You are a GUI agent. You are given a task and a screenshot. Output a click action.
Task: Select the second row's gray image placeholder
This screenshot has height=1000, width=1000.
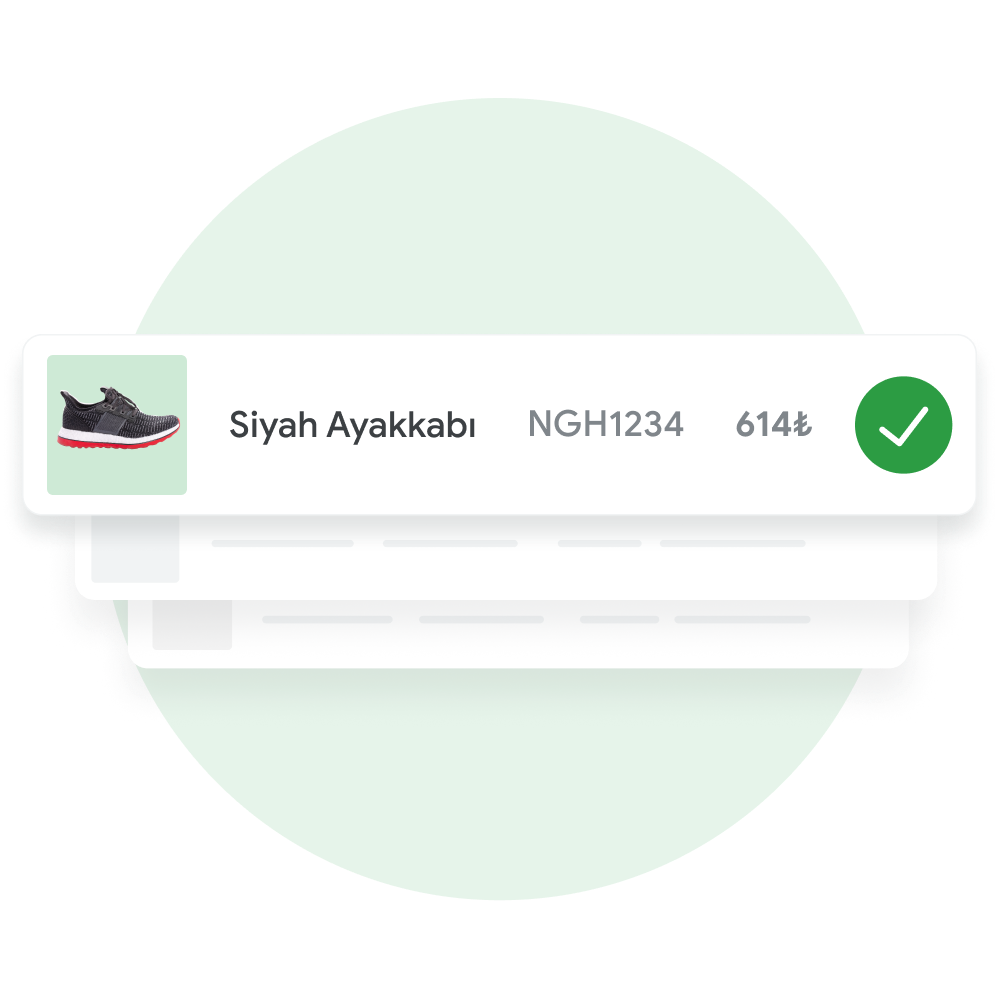point(135,548)
